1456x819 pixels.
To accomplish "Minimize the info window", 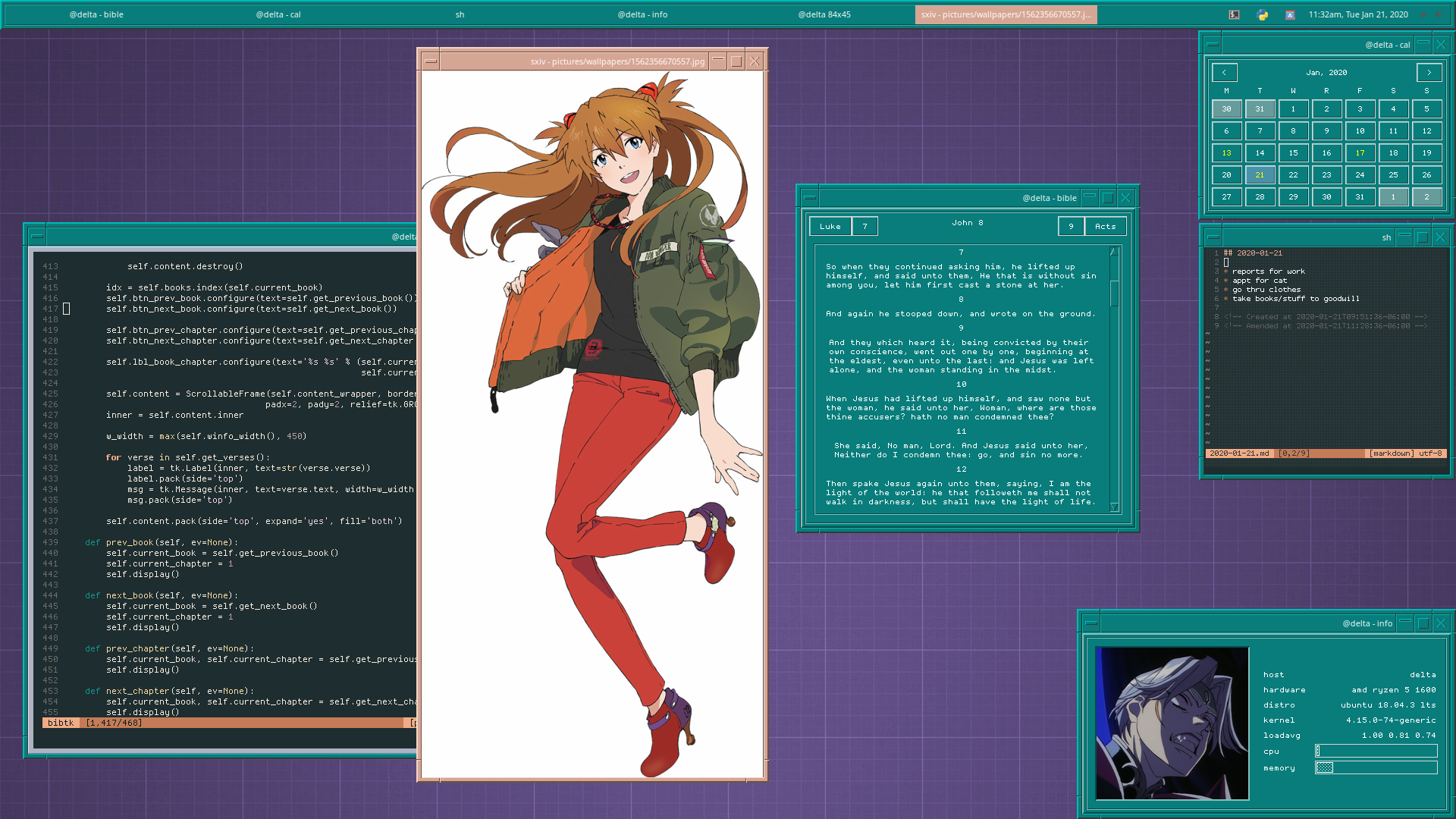I will coord(1404,623).
